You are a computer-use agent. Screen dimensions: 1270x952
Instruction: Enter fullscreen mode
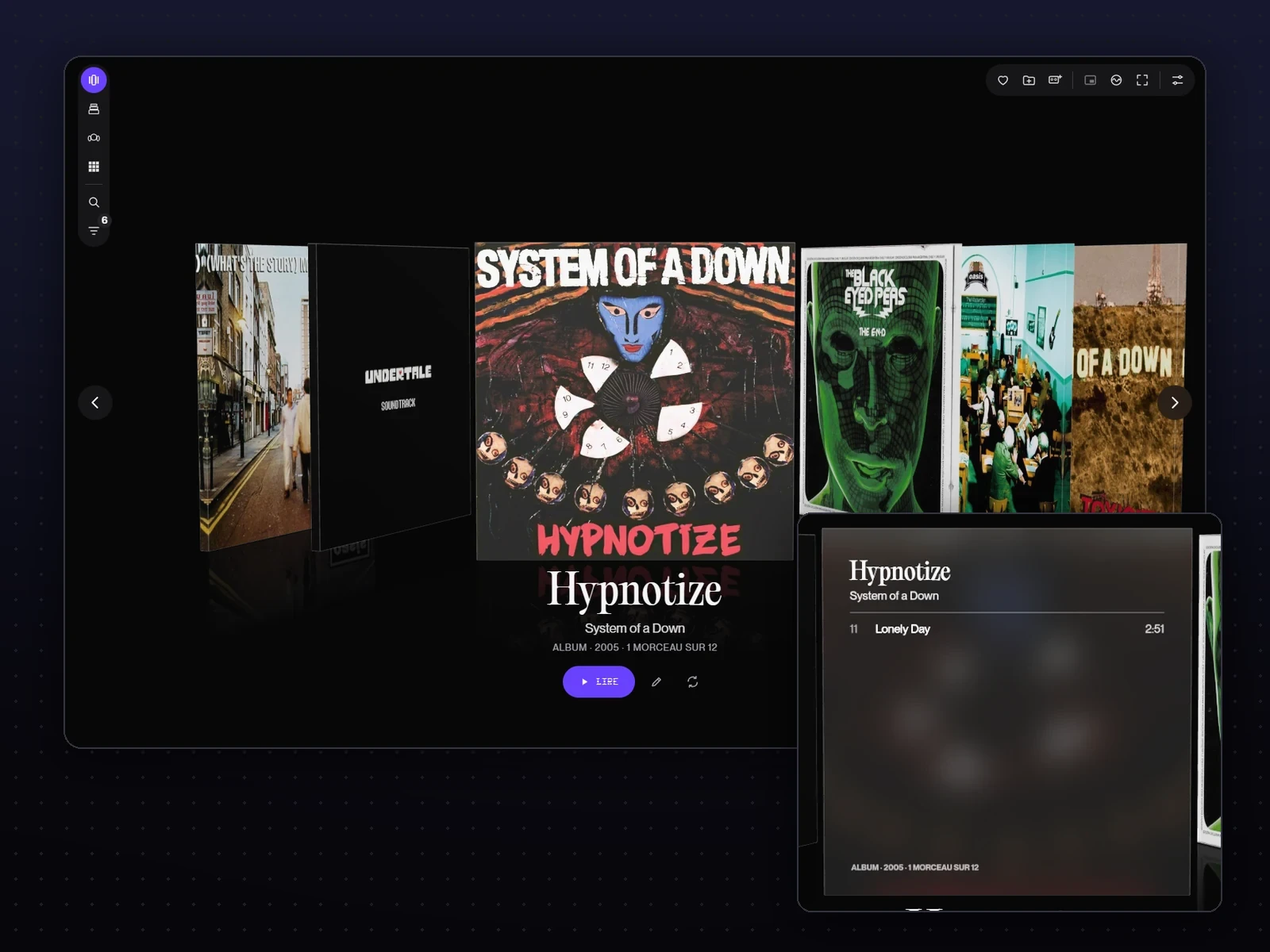tap(1142, 80)
